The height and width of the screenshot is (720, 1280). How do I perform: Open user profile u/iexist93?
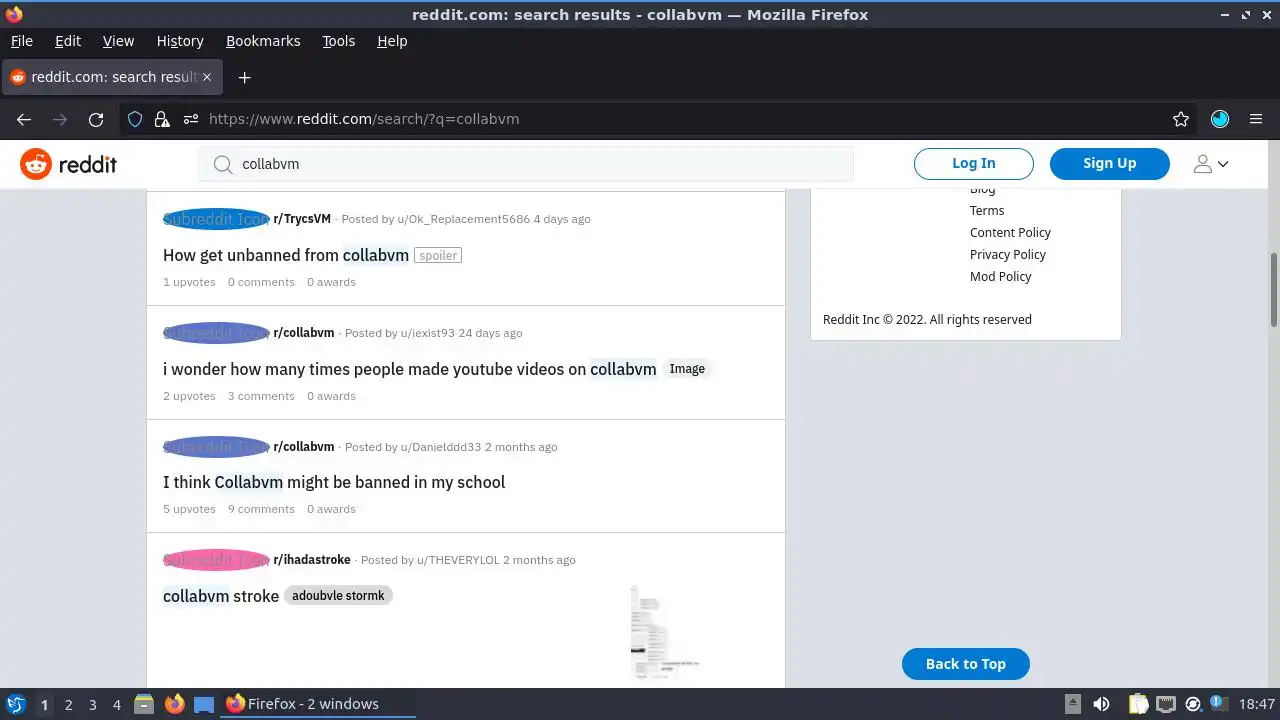(427, 333)
